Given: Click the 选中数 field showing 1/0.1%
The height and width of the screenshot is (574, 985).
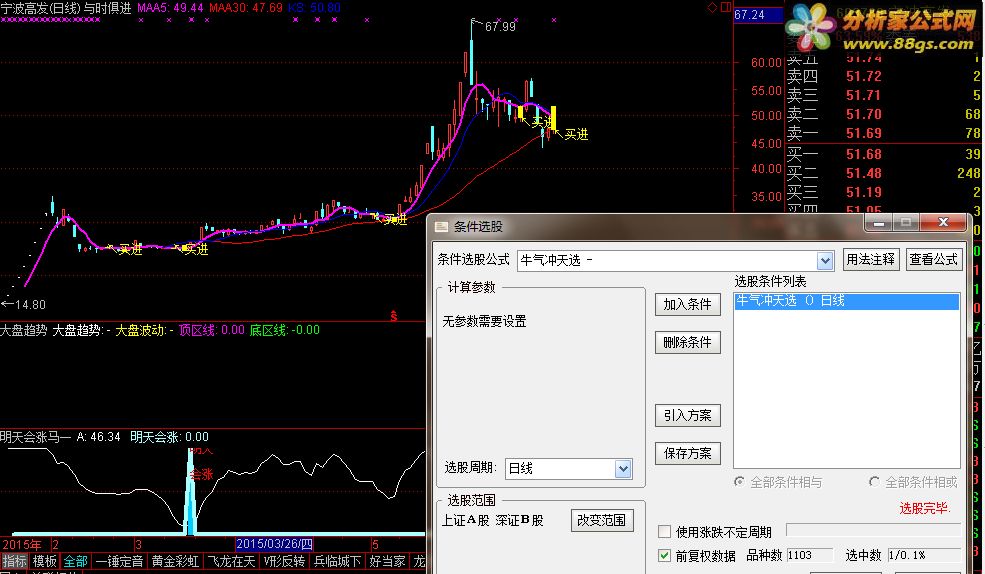Looking at the screenshot, I should click(x=923, y=555).
